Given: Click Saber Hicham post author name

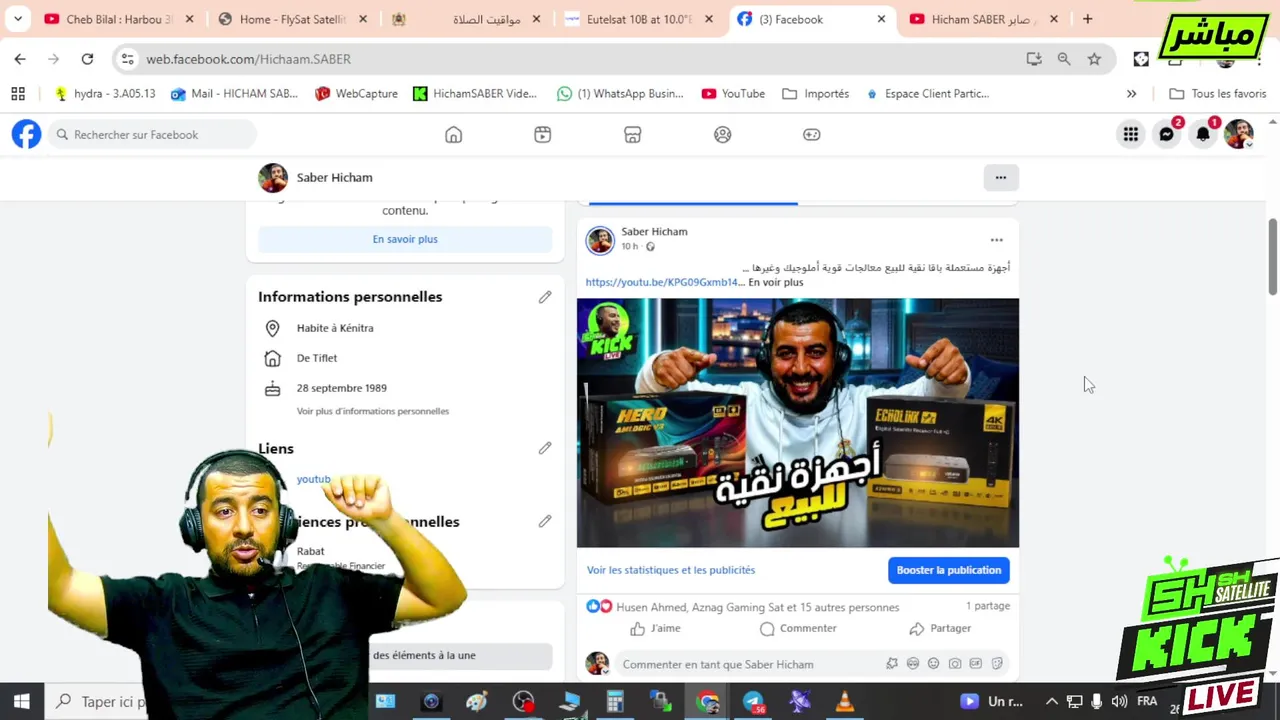Looking at the screenshot, I should coord(654,231).
